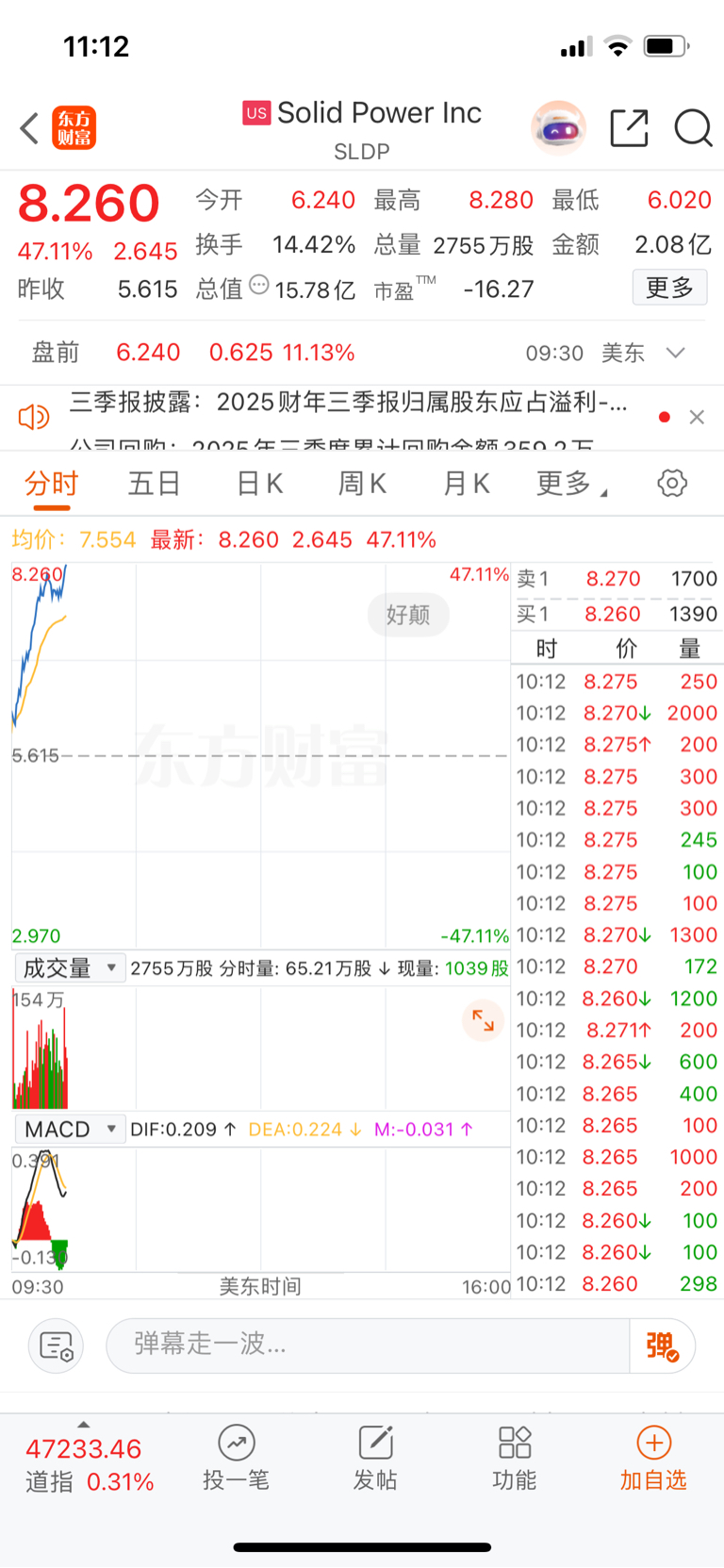Tap the status bar clock 11:12
This screenshot has height=1568, width=724.
coord(96,46)
